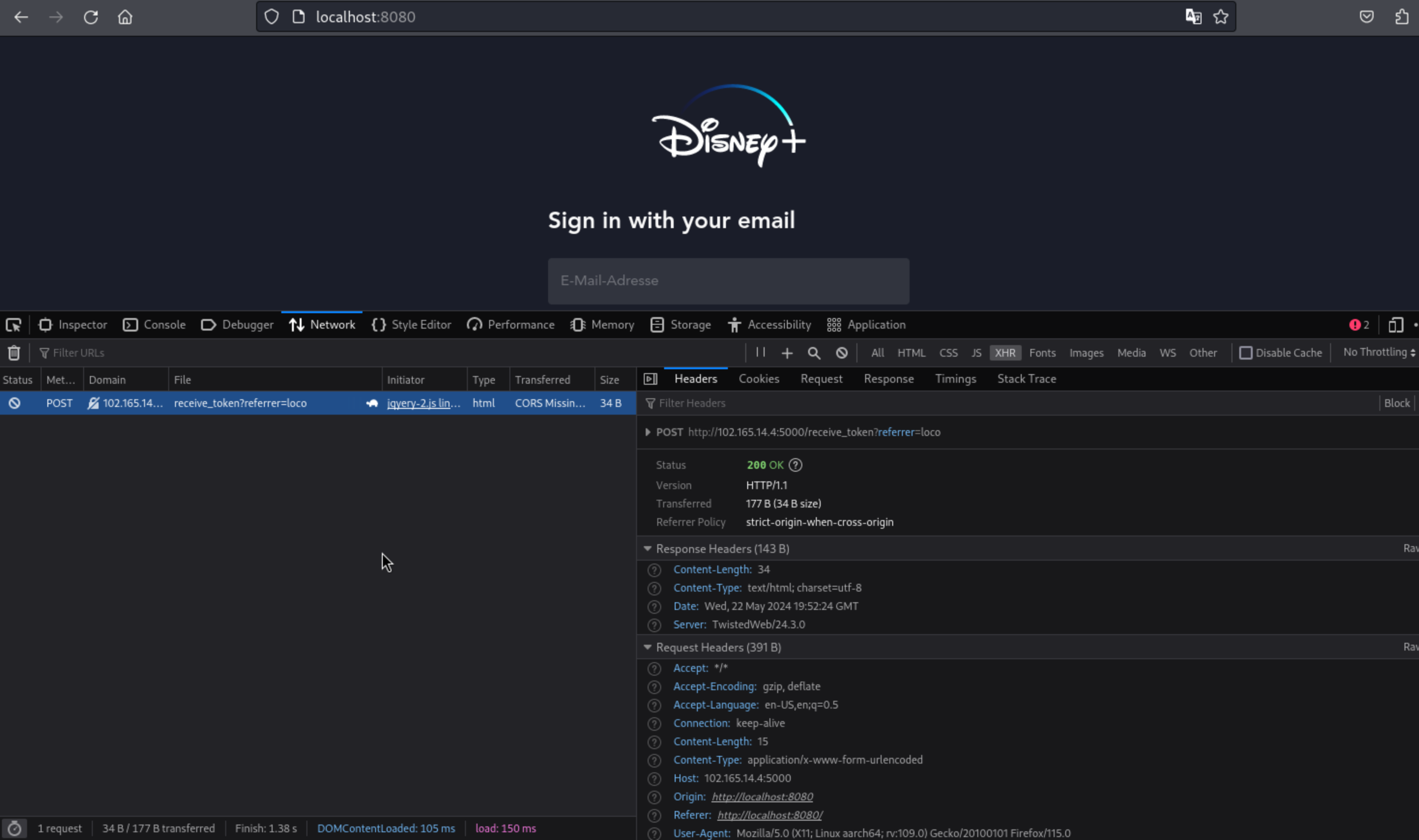Switch to the Inspector tab

click(72, 325)
